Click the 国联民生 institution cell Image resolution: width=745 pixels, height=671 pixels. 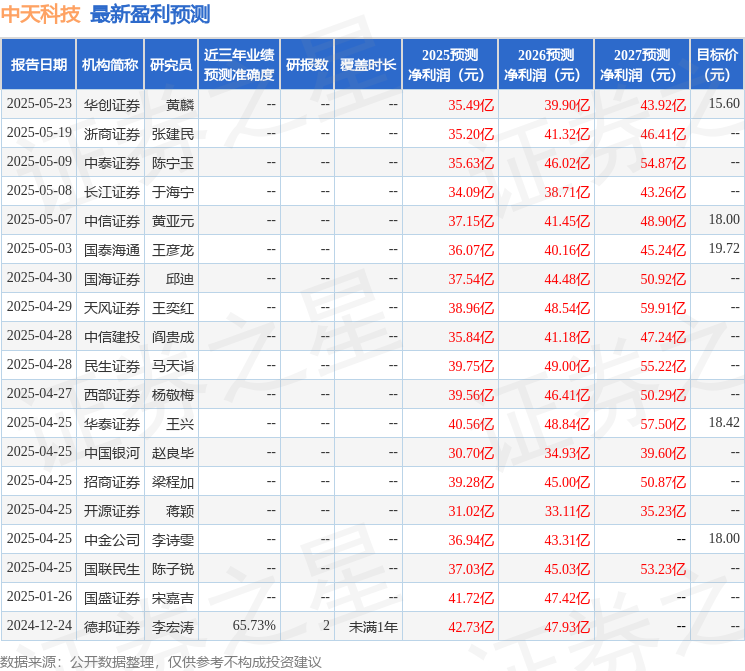[112, 569]
